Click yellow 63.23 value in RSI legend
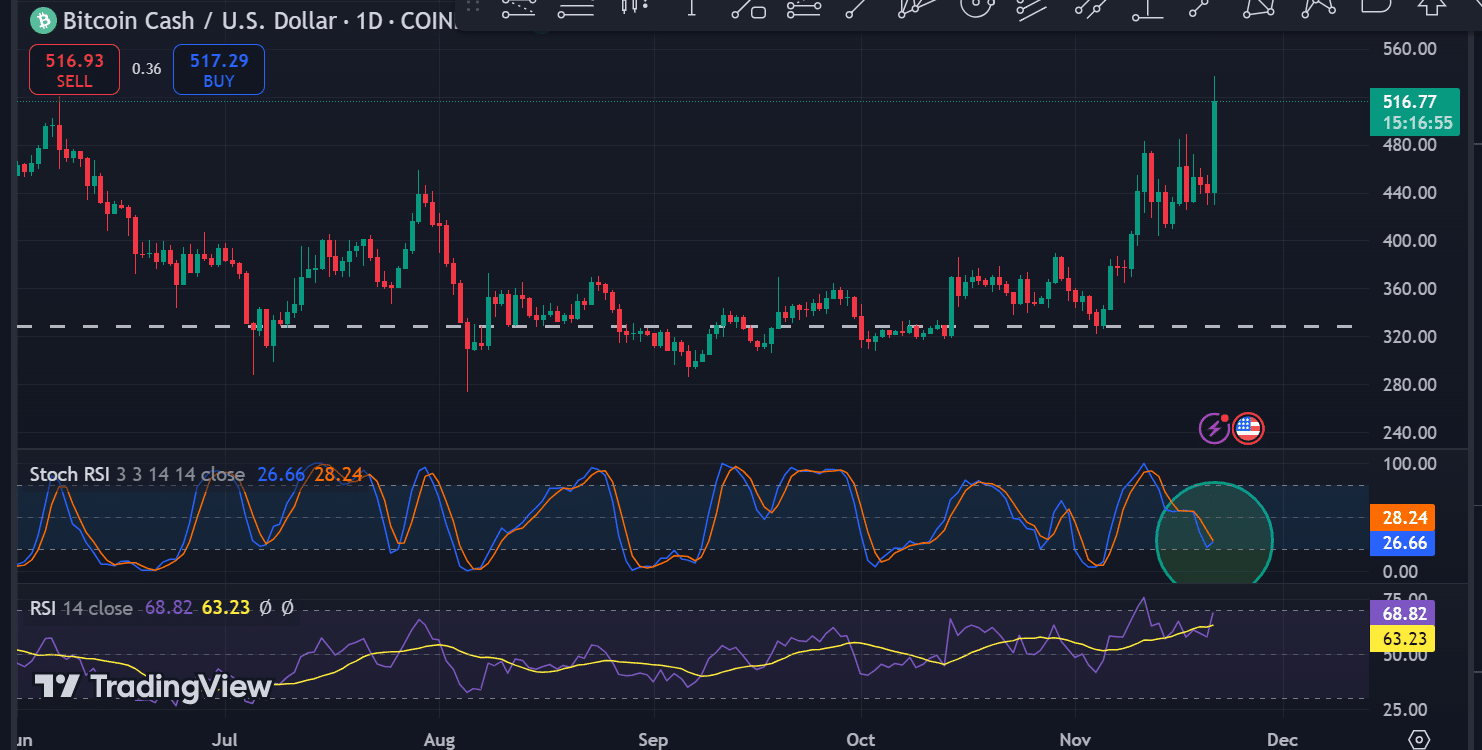Viewport: 1482px width, 750px height. point(226,607)
